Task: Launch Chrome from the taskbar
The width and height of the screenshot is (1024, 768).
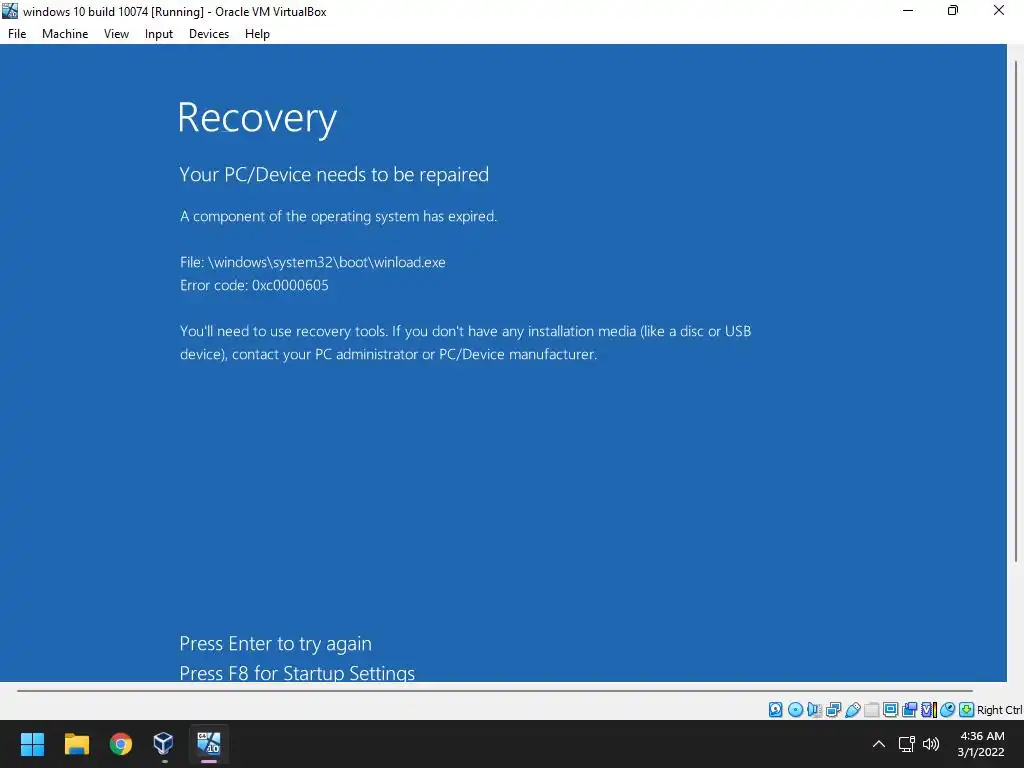Action: 120,744
